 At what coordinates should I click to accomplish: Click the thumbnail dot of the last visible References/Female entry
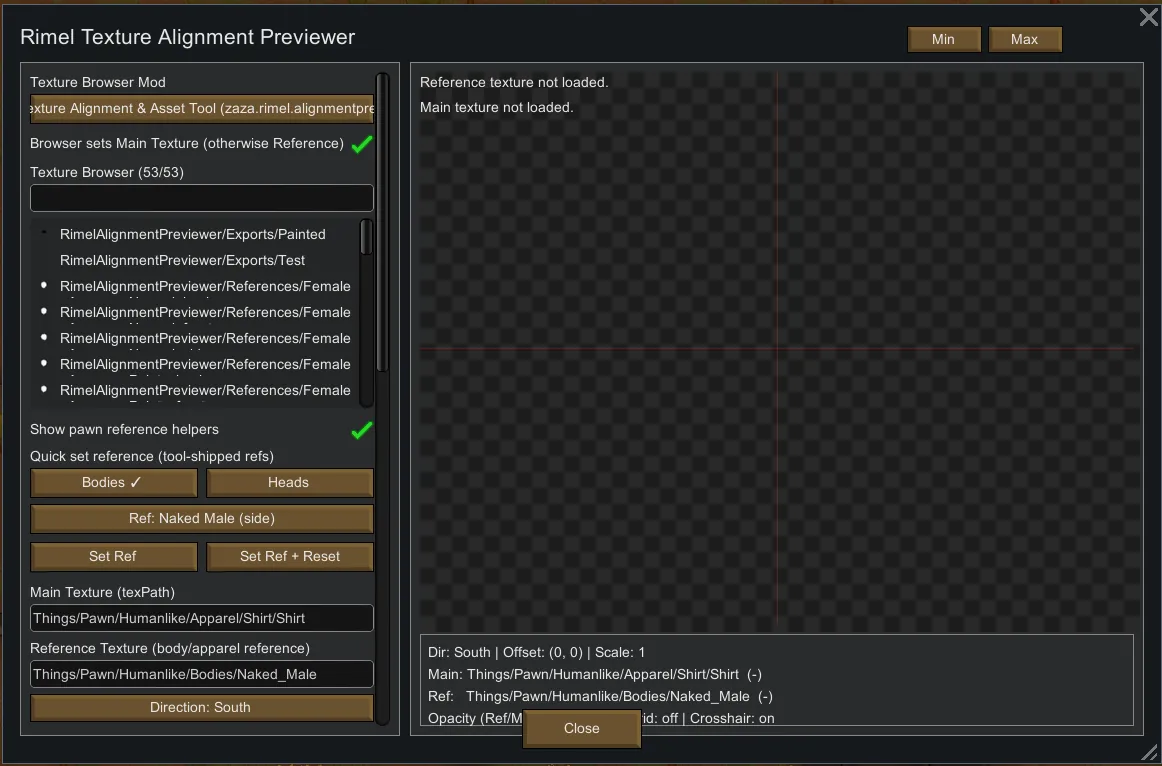44,390
